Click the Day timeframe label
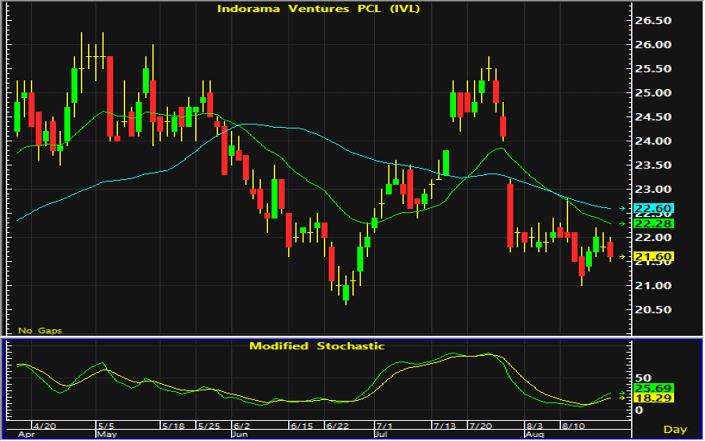This screenshot has width=705, height=441. (675, 429)
